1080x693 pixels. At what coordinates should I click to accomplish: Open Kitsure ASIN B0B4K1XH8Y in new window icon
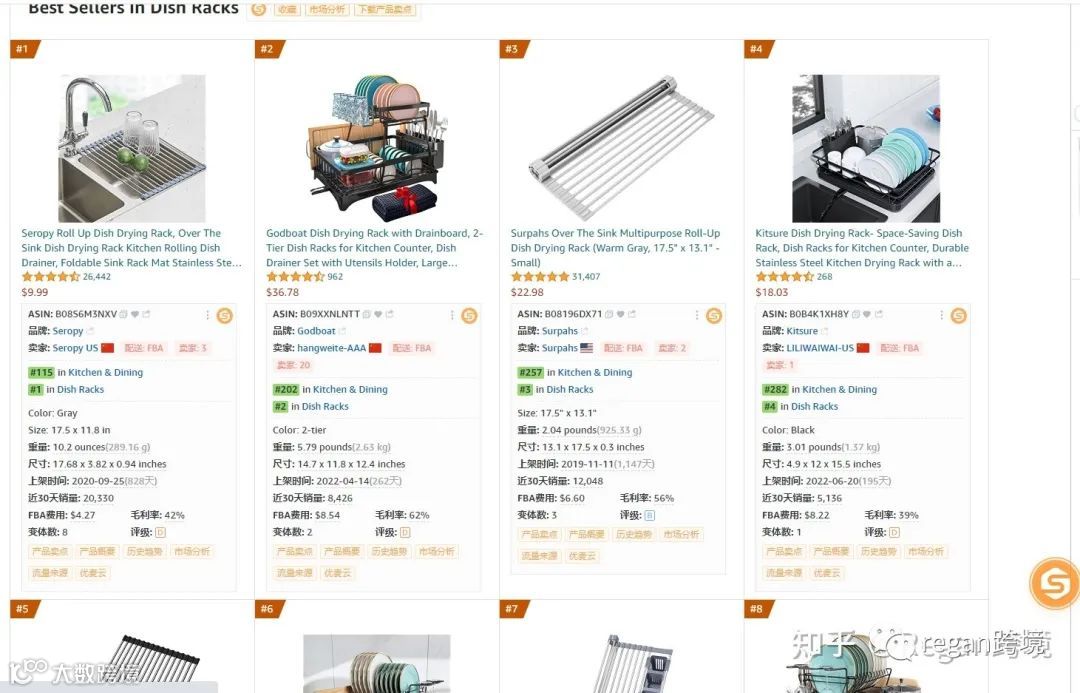point(879,314)
